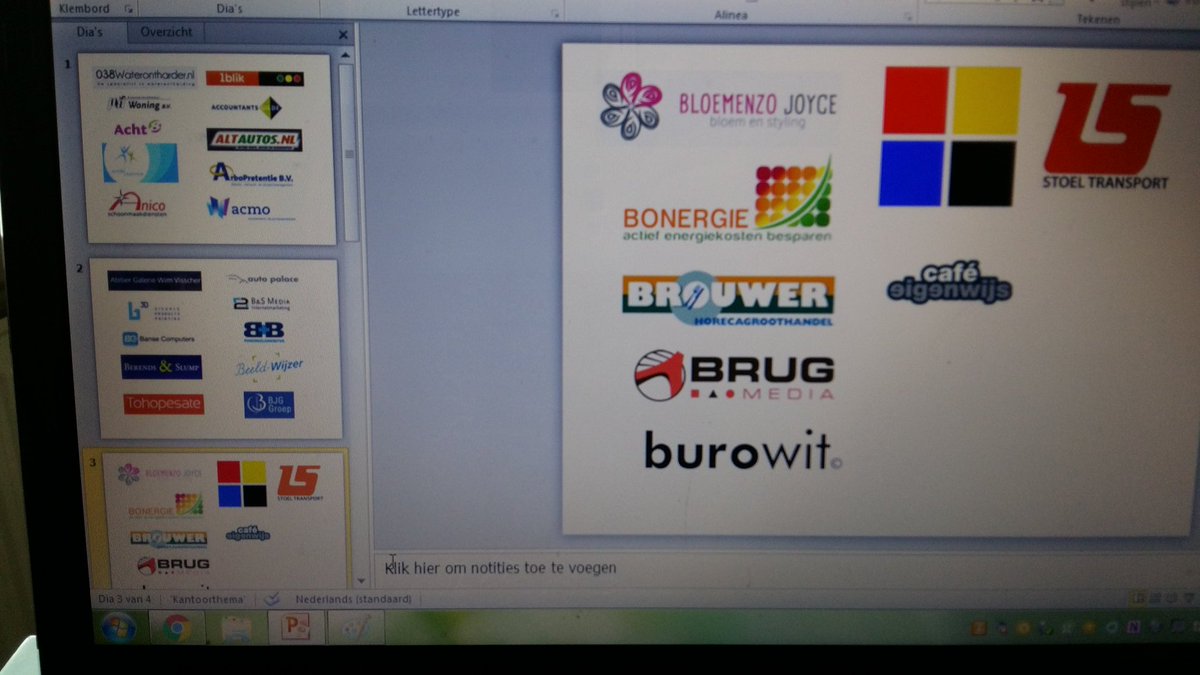Close the slides thumbnail pane
This screenshot has height=675, width=1200.
tap(343, 34)
